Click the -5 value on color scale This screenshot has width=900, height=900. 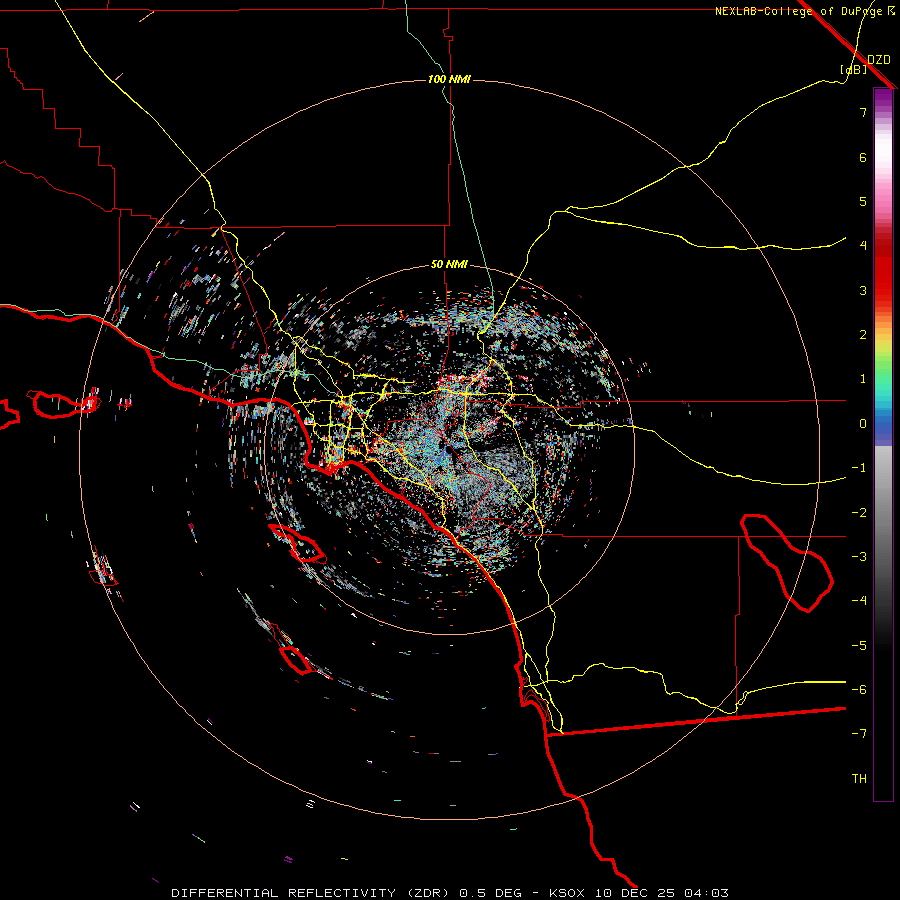(x=859, y=646)
